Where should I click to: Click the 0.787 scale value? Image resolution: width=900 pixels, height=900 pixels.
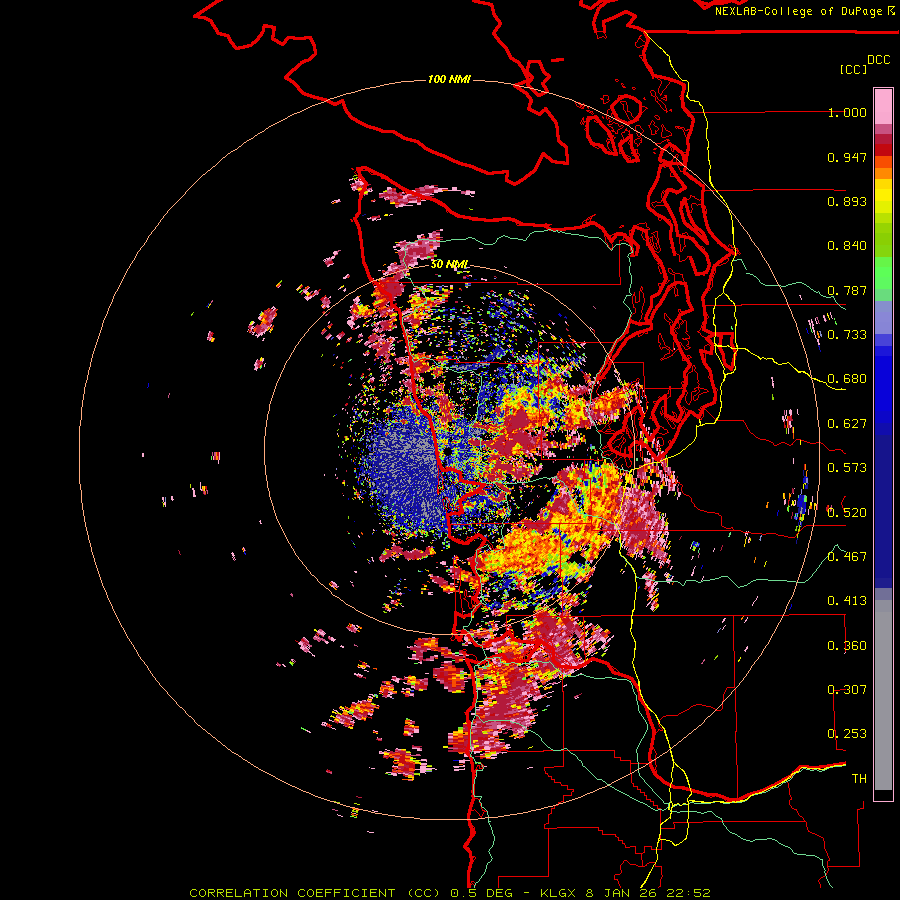coord(847,290)
